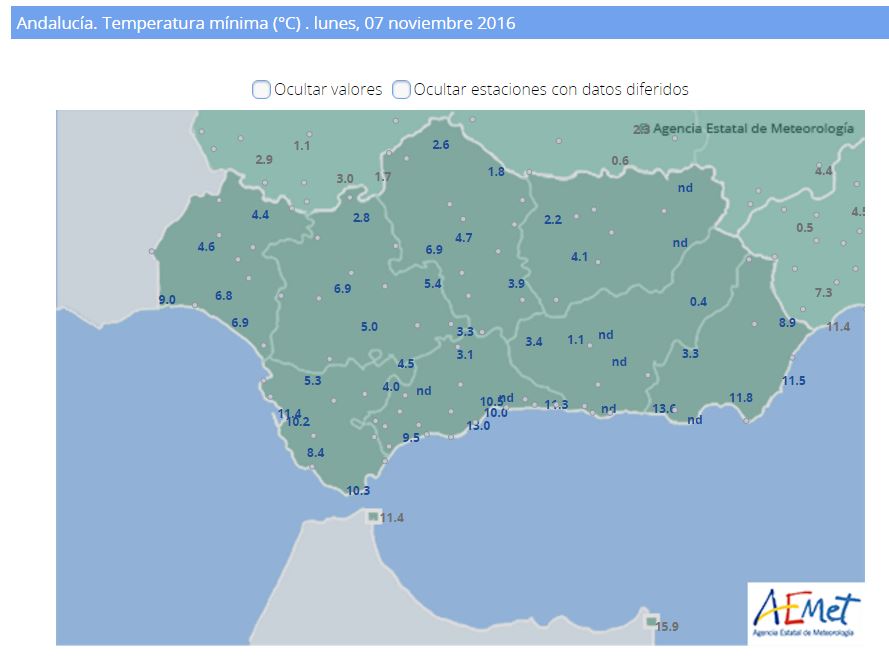889x664 pixels.
Task: Select the 11.8 coastal station value
Action: coord(740,398)
